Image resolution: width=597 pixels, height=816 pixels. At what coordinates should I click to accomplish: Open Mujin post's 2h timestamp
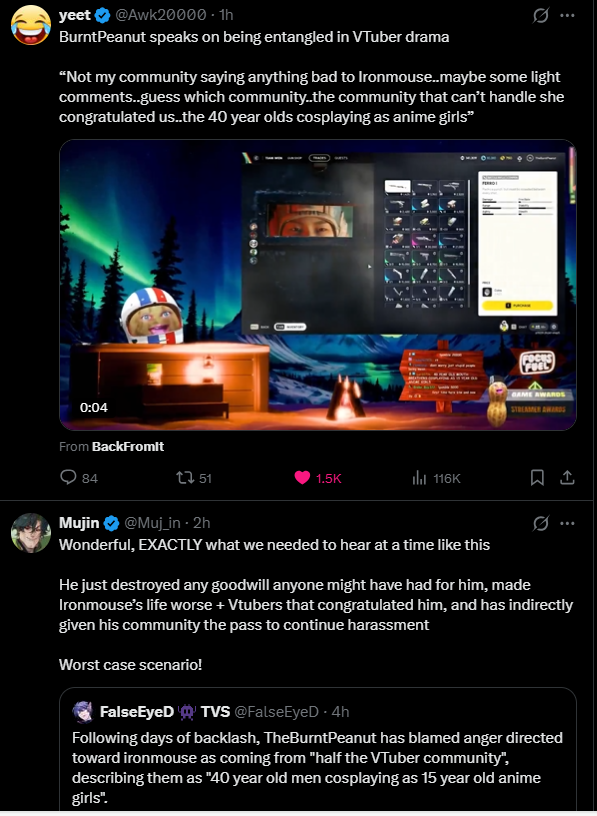(x=201, y=522)
